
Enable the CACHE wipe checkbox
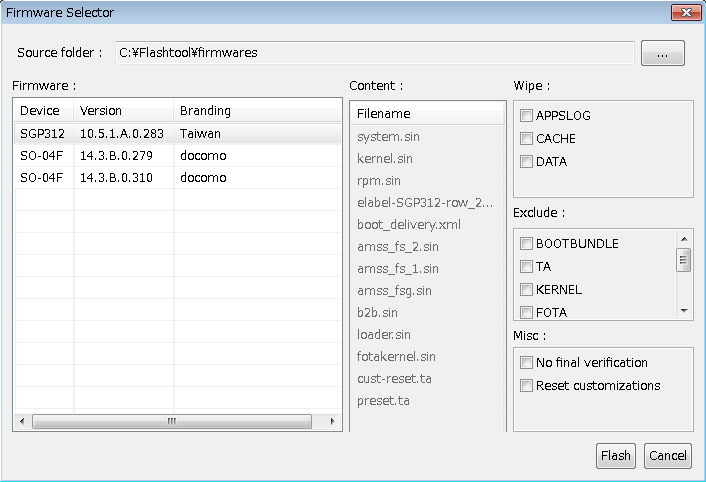click(x=526, y=138)
